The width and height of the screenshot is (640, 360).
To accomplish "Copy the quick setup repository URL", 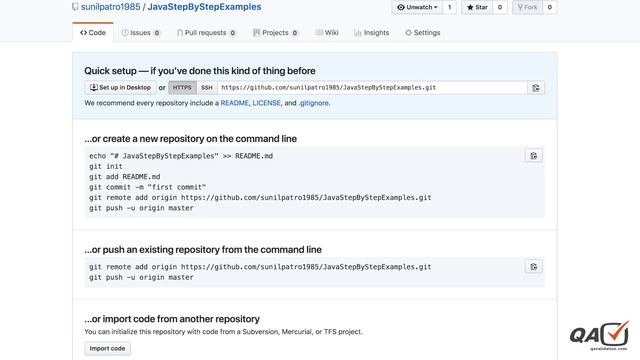I will coord(536,88).
